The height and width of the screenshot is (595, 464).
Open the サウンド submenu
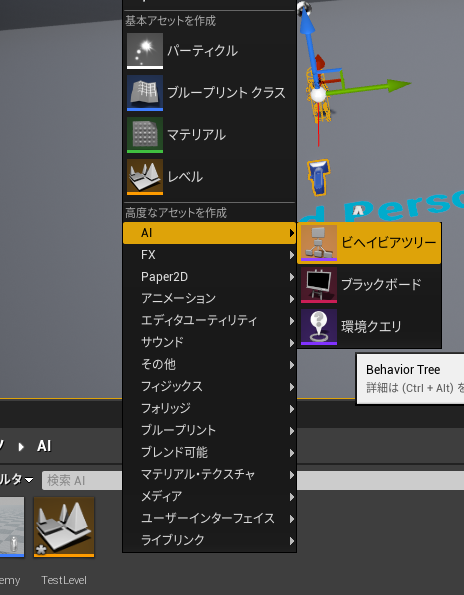pyautogui.click(x=209, y=343)
